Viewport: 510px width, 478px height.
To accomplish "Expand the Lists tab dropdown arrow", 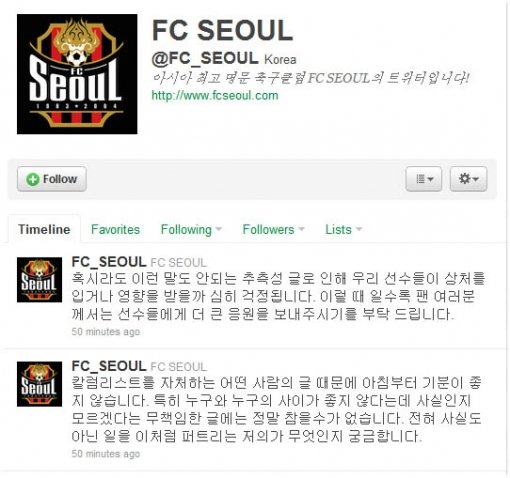I will (359, 229).
